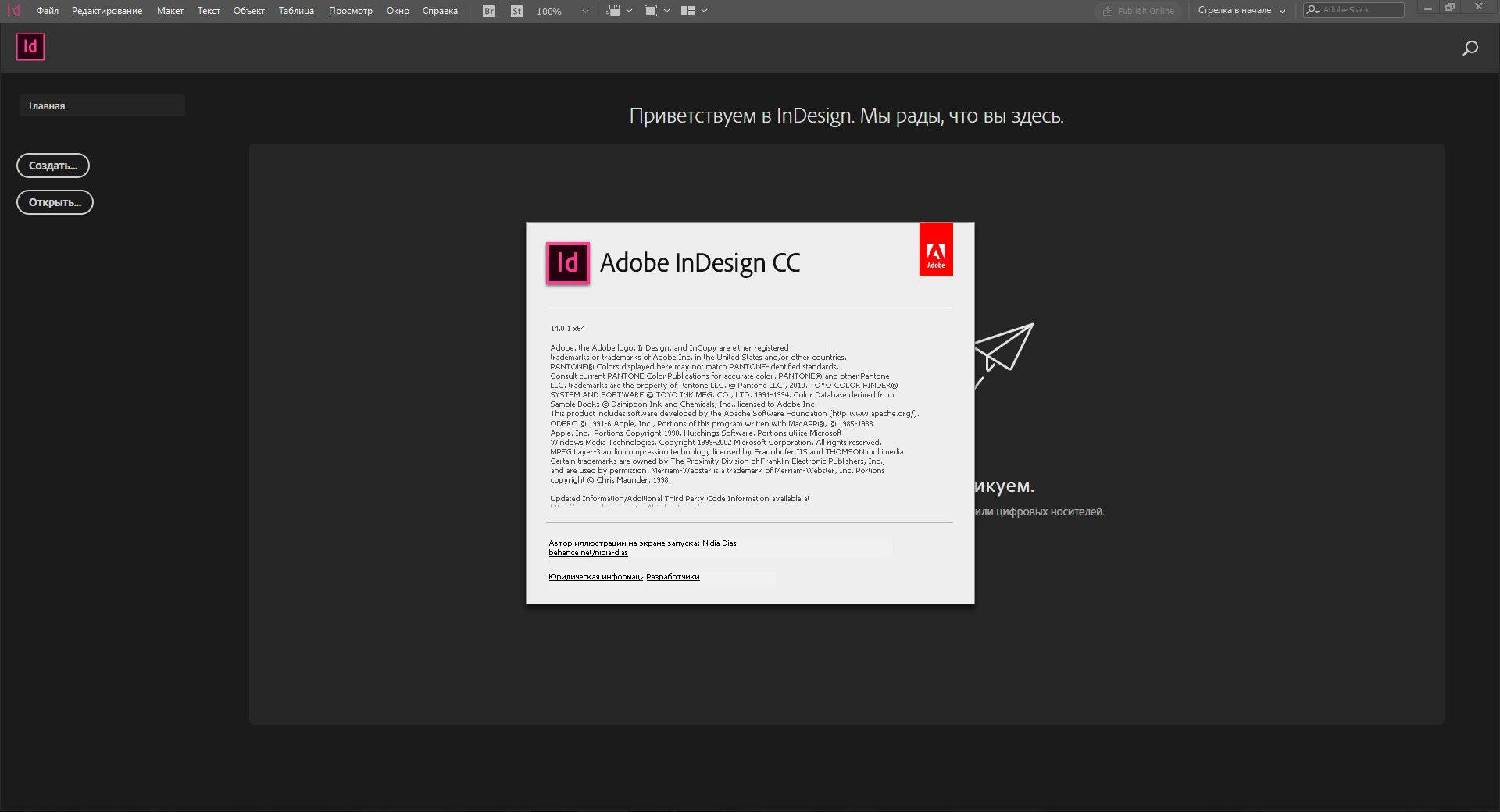Click the red Adobe logo in dialog

tap(936, 249)
